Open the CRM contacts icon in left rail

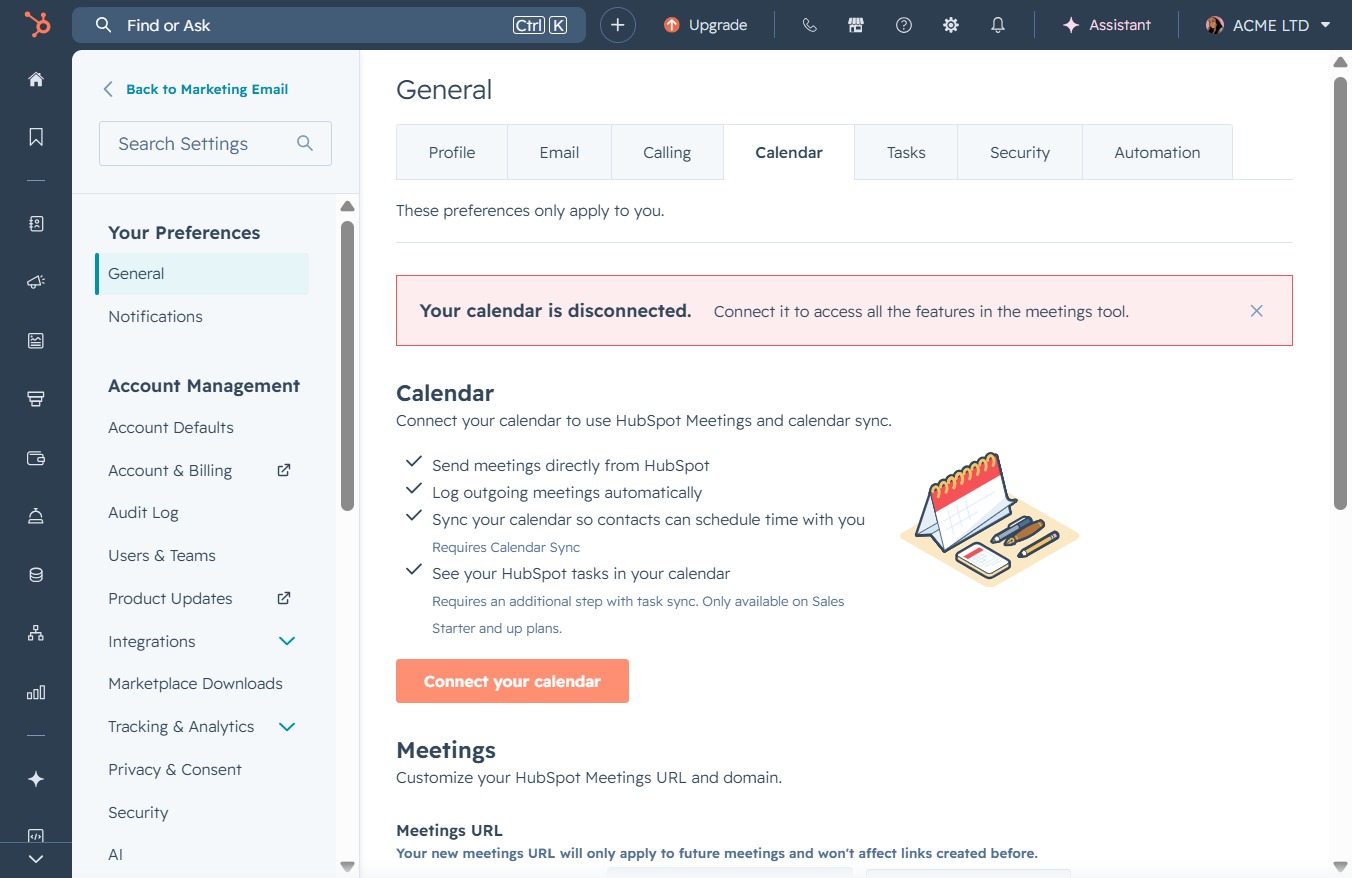(36, 224)
